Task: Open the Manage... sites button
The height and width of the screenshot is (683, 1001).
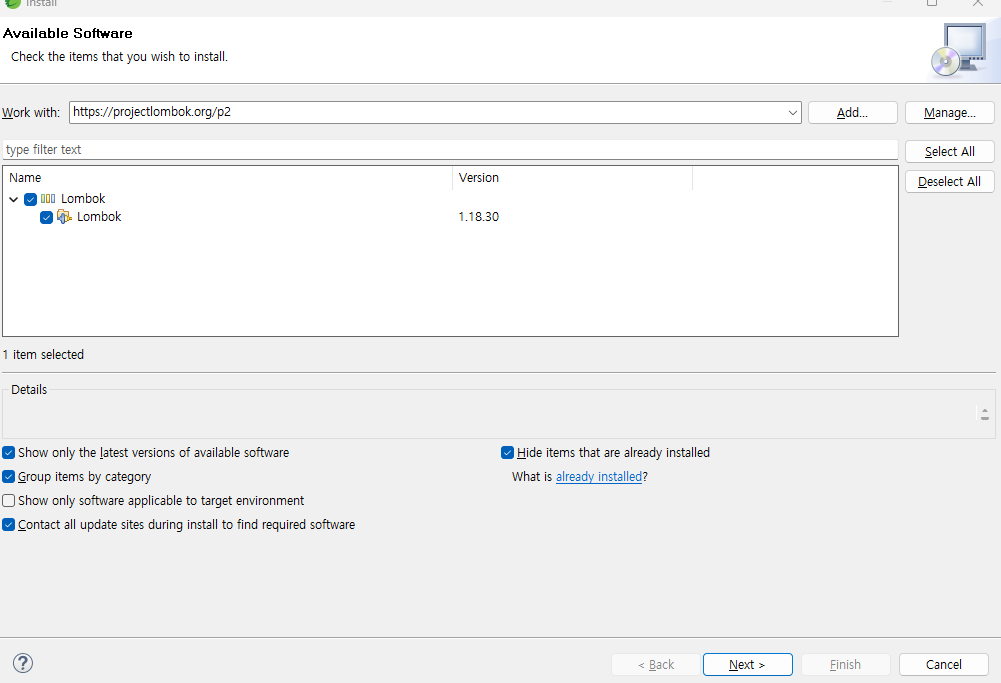Action: tap(949, 112)
